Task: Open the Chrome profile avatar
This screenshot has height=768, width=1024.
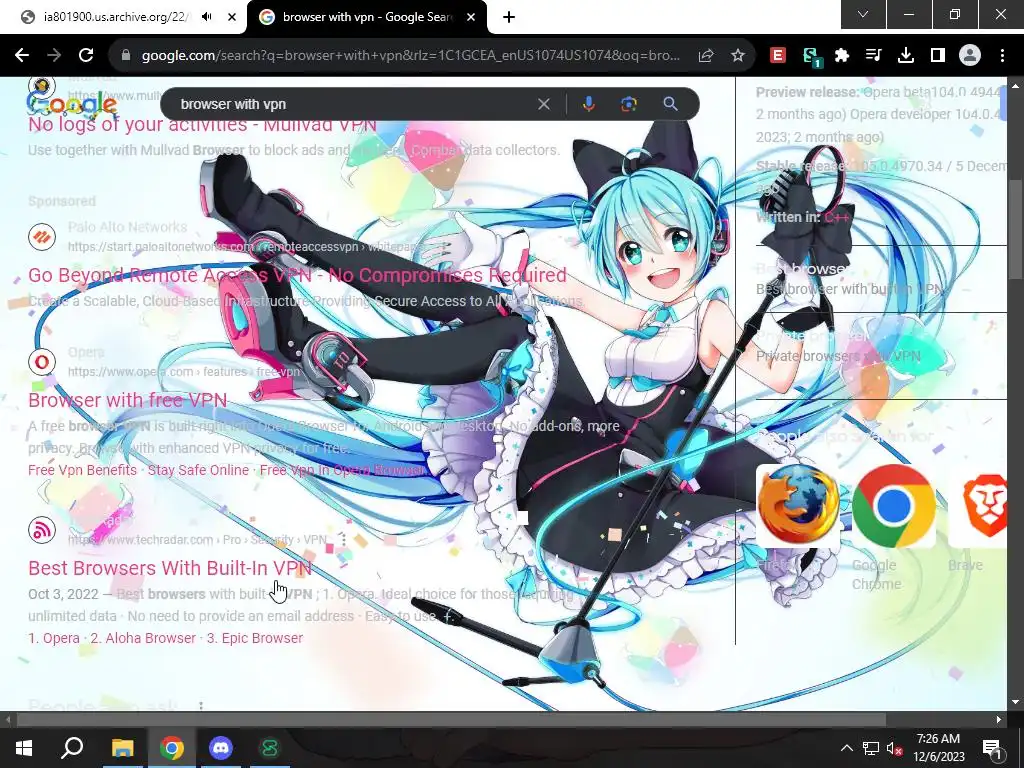Action: pos(970,56)
